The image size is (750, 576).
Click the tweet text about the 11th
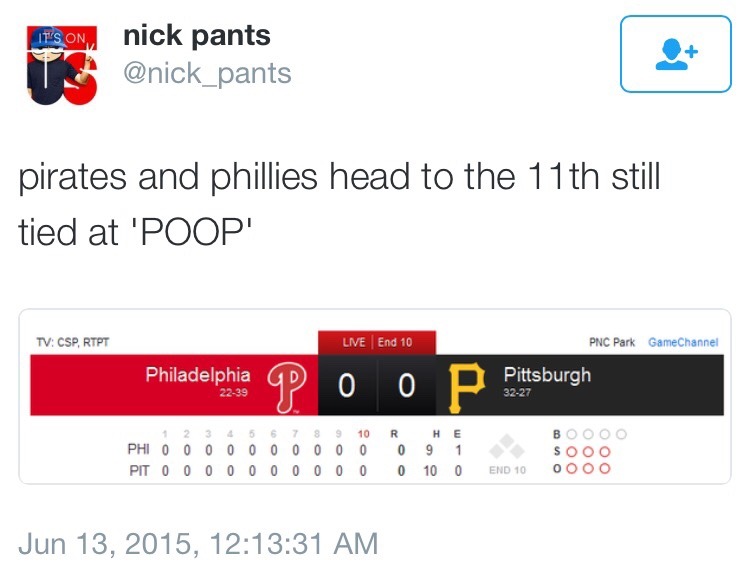click(x=340, y=204)
